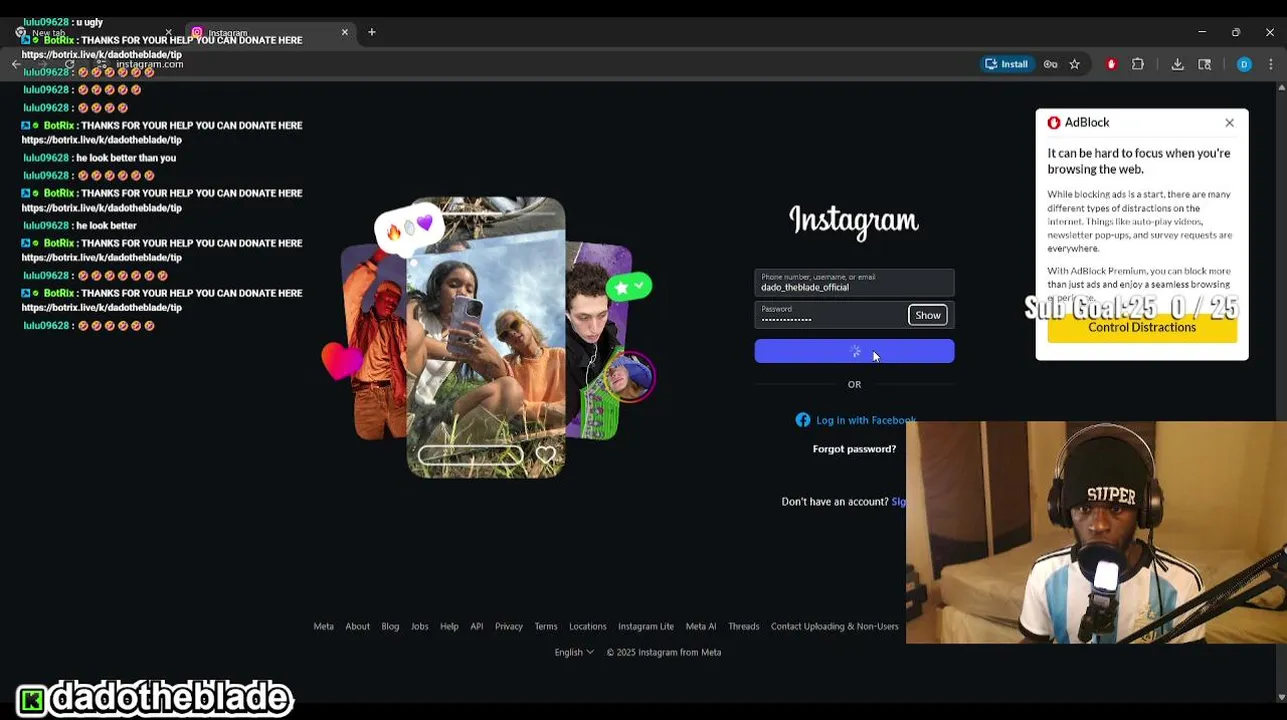1287x720 pixels.
Task: Click chat message 'he look better than you'
Action: (125, 158)
